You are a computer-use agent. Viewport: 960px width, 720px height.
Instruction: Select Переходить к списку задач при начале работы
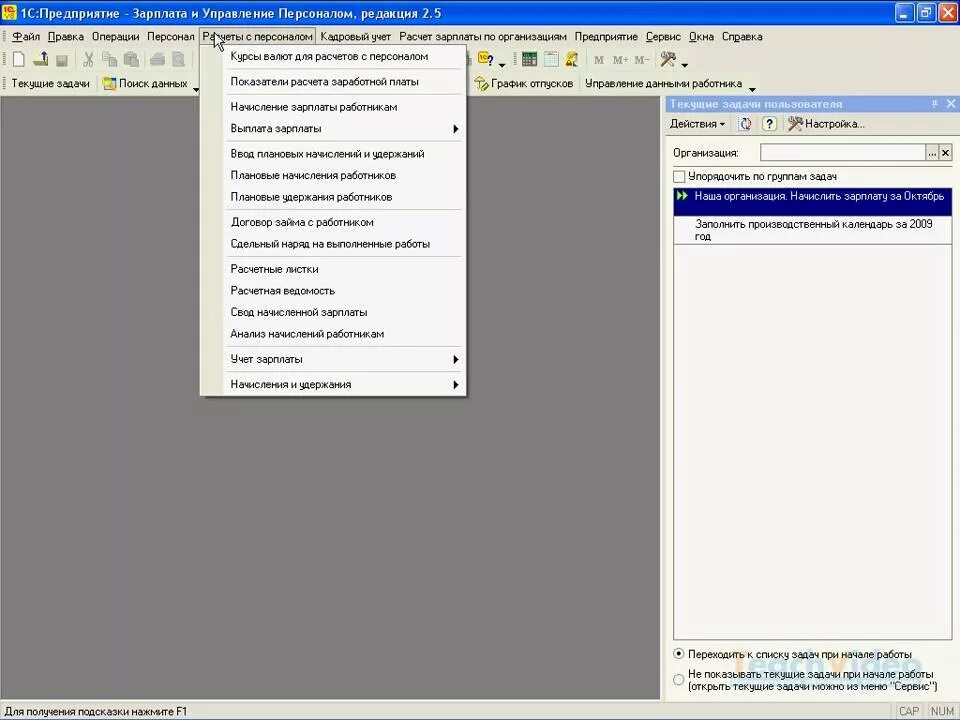(x=678, y=654)
